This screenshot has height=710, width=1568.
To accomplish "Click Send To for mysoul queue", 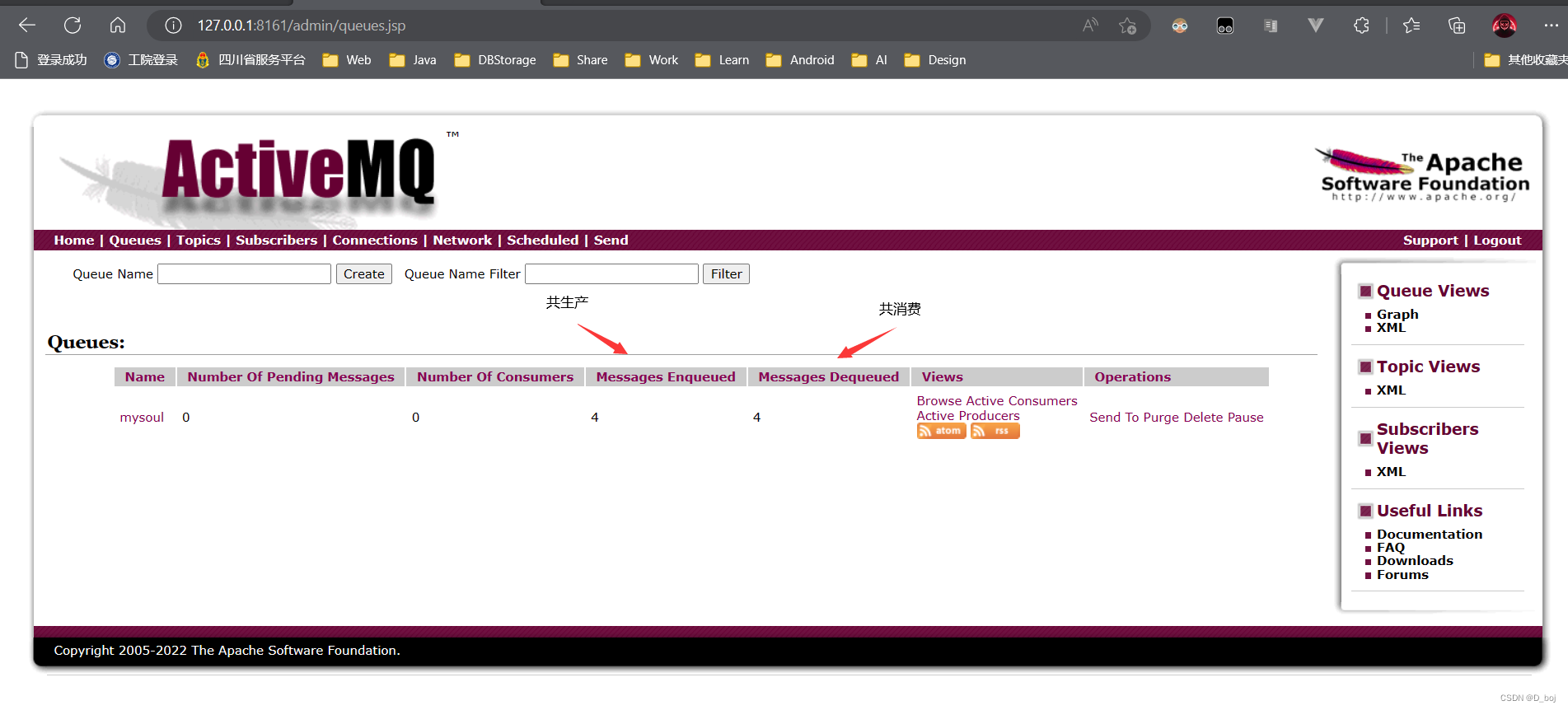I will pos(1114,417).
